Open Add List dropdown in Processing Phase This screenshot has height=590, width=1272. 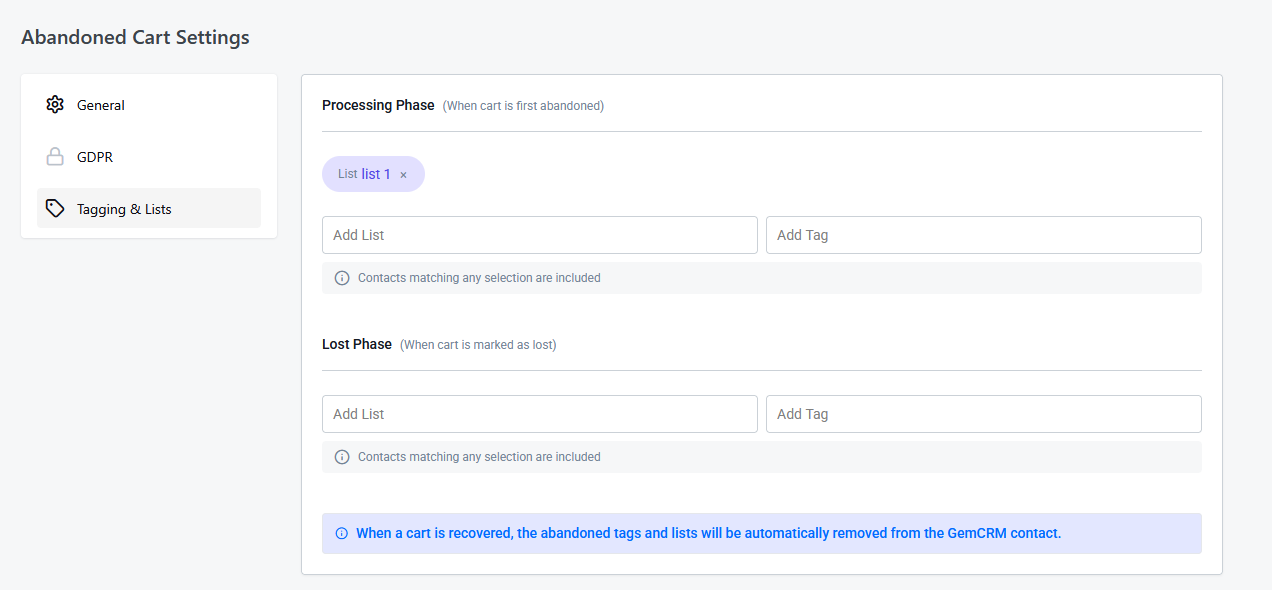tap(540, 235)
